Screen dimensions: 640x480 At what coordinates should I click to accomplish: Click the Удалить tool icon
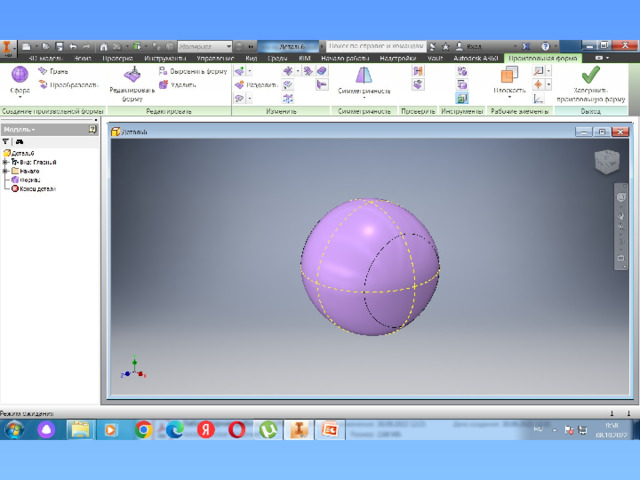click(x=163, y=85)
